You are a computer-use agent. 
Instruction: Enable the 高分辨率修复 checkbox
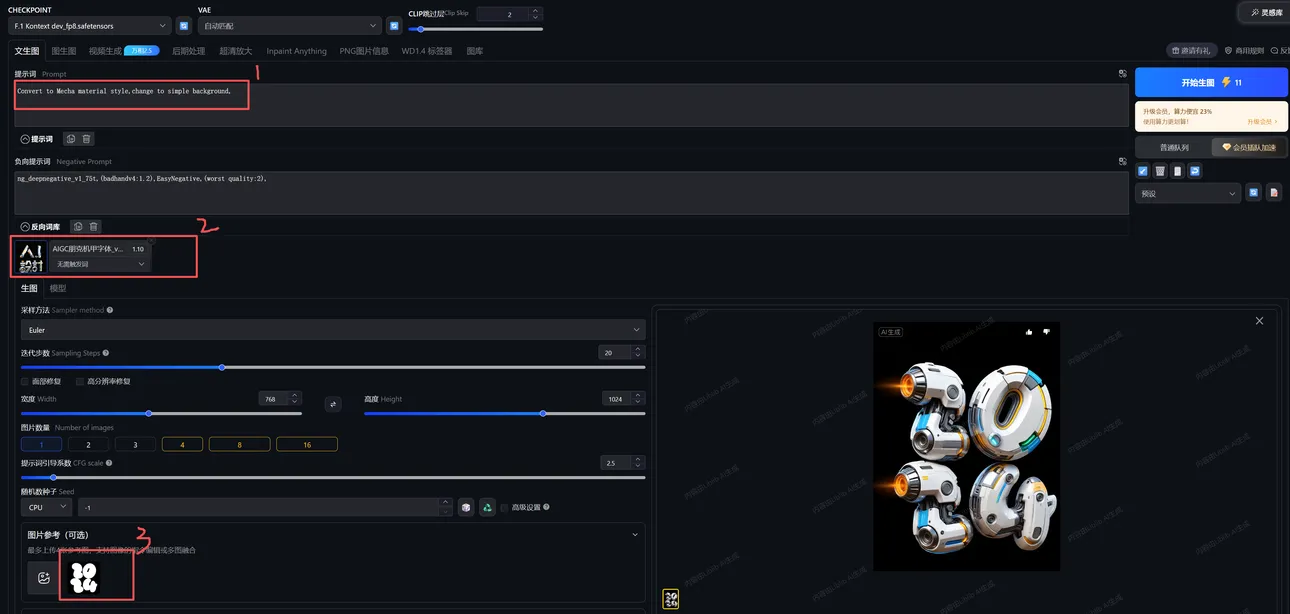tap(81, 381)
